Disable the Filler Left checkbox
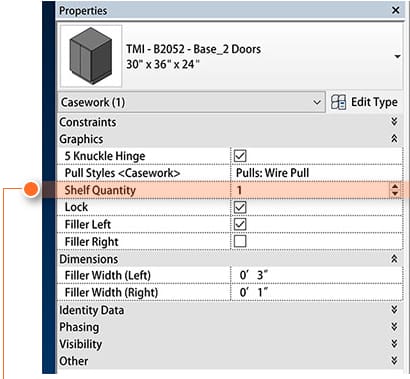 click(240, 224)
